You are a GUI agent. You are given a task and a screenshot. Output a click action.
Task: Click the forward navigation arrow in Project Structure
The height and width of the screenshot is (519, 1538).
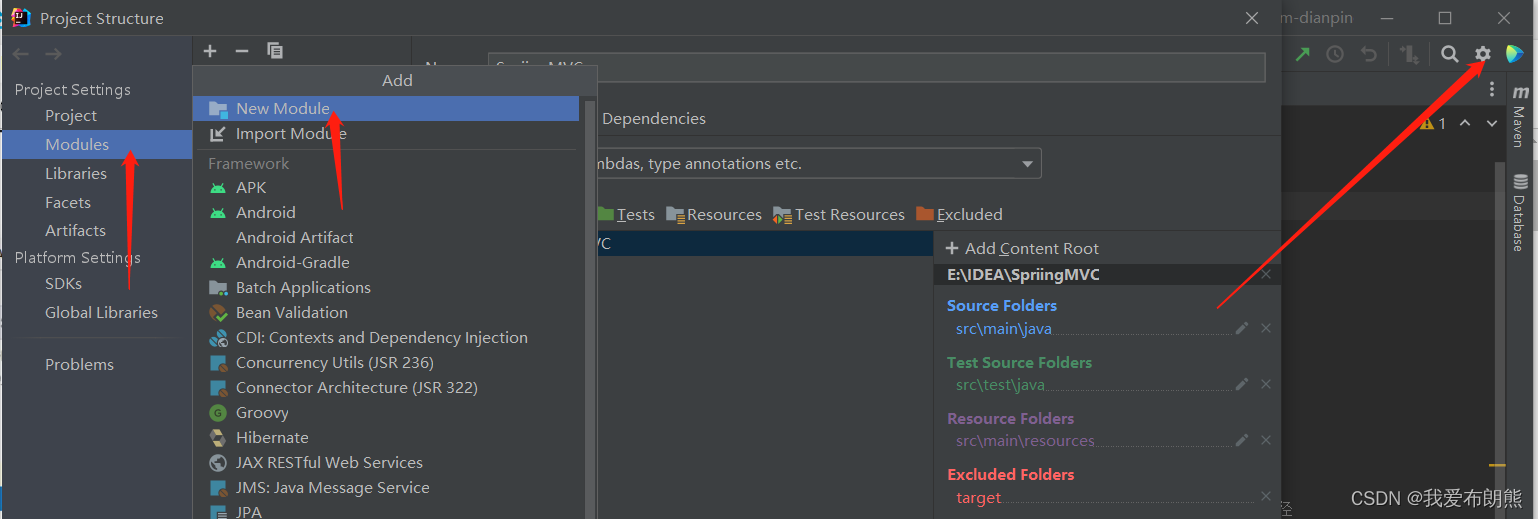[53, 54]
